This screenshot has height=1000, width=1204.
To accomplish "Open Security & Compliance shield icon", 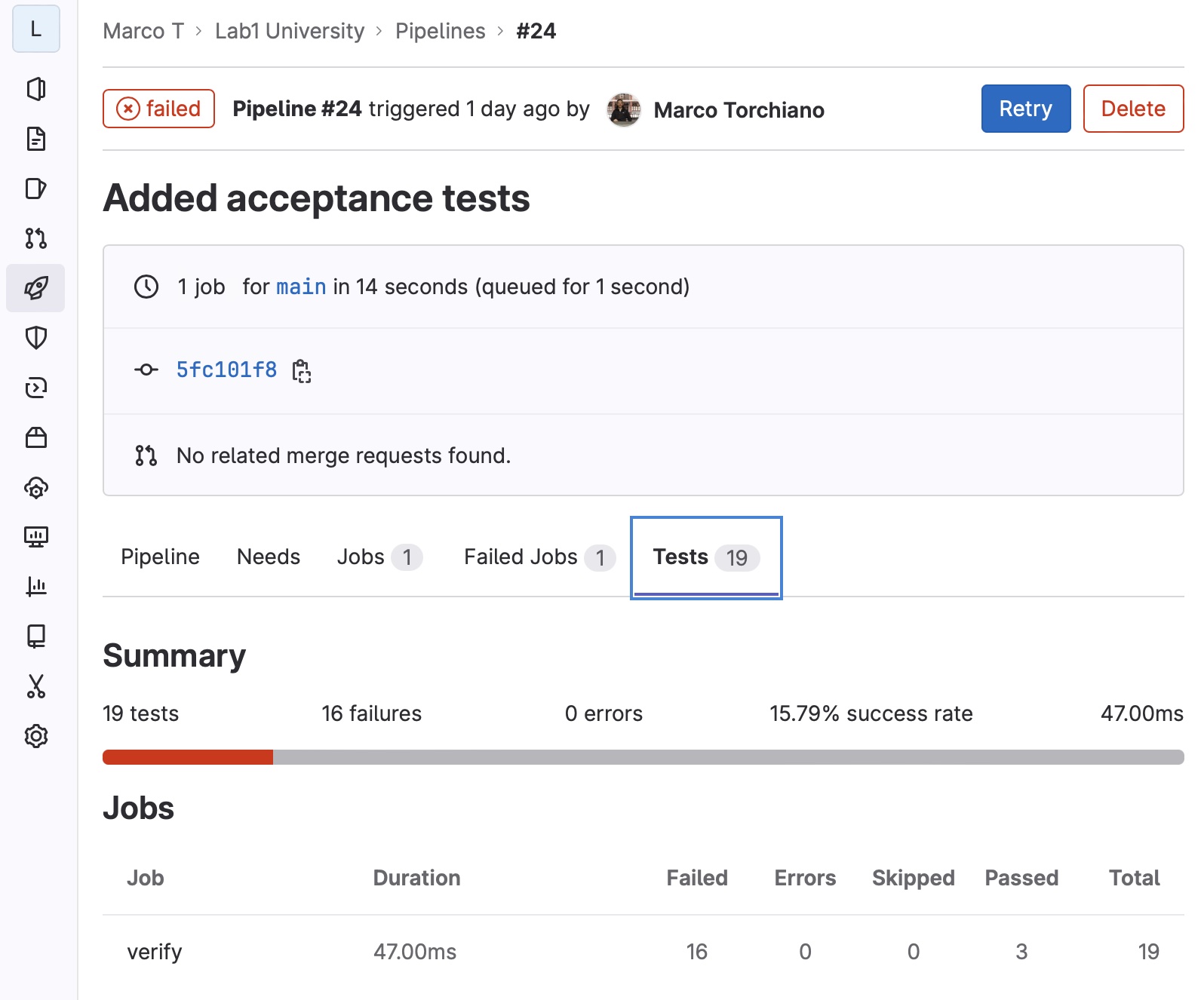I will 35,338.
